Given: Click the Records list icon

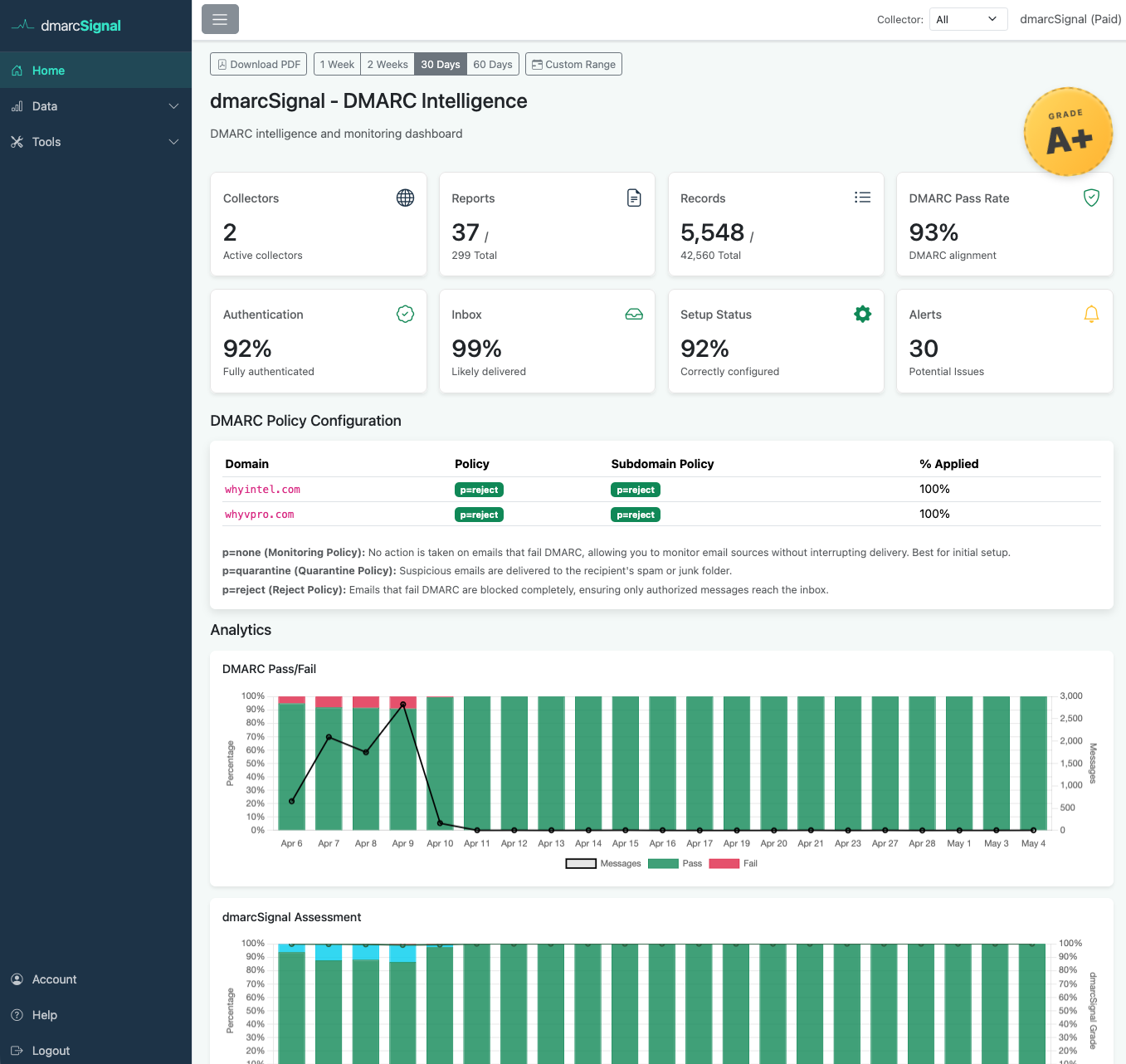Looking at the screenshot, I should tap(863, 198).
